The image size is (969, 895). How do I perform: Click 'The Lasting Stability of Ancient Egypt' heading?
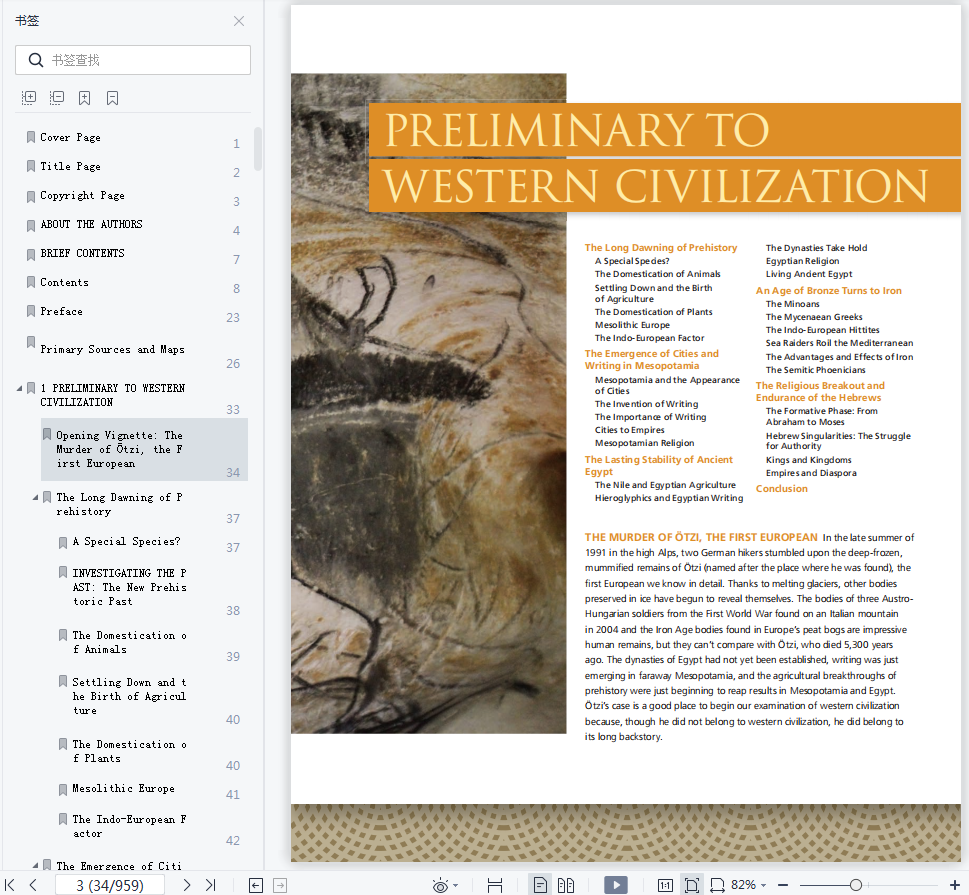[x=659, y=465]
